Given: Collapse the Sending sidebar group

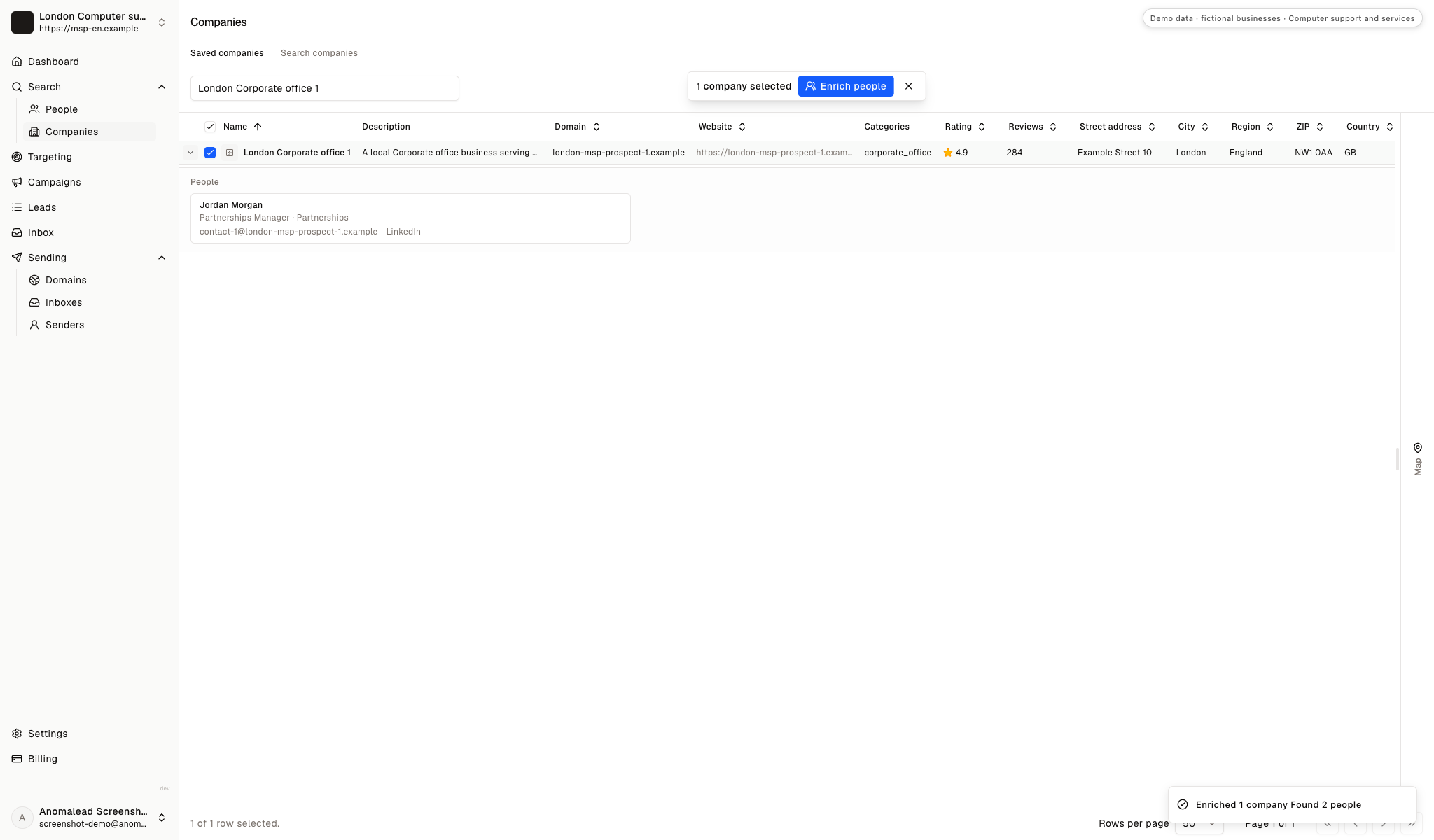Looking at the screenshot, I should [x=162, y=258].
